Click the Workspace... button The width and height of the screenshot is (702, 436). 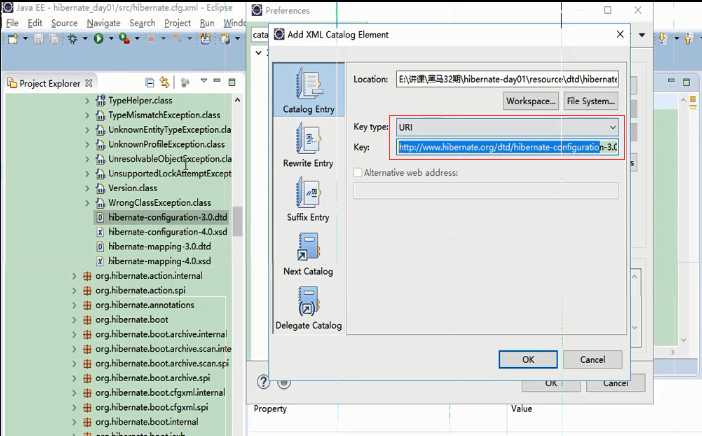point(531,101)
